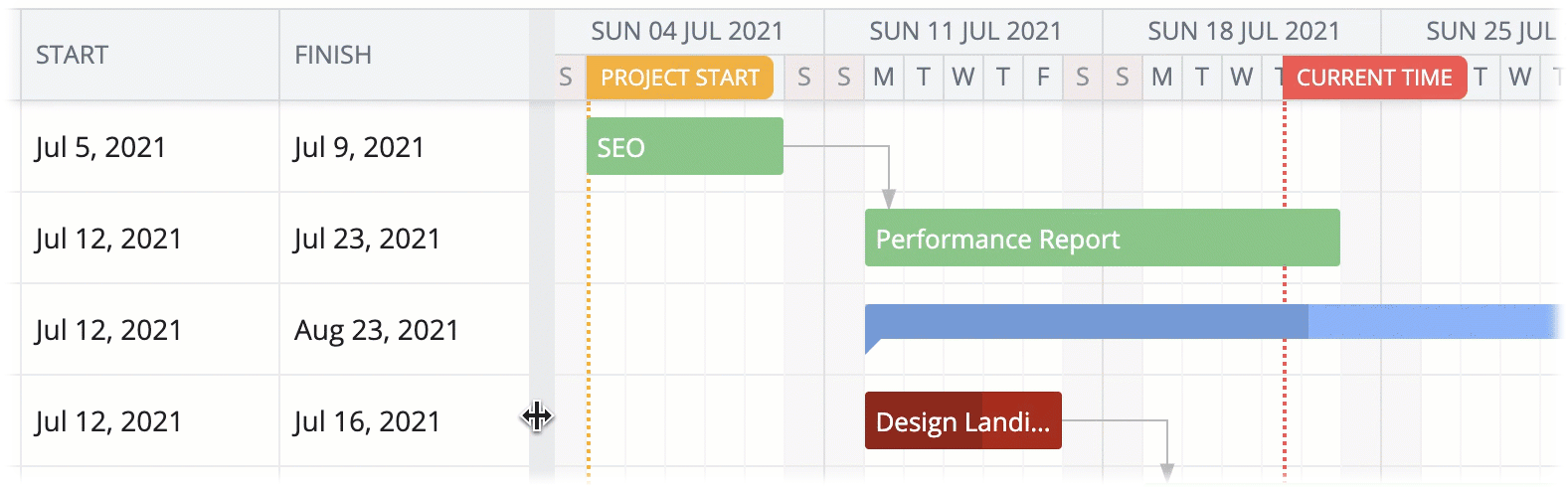Click the dependency arrowhead above Performance Report
The image size is (1568, 489).
click(889, 198)
